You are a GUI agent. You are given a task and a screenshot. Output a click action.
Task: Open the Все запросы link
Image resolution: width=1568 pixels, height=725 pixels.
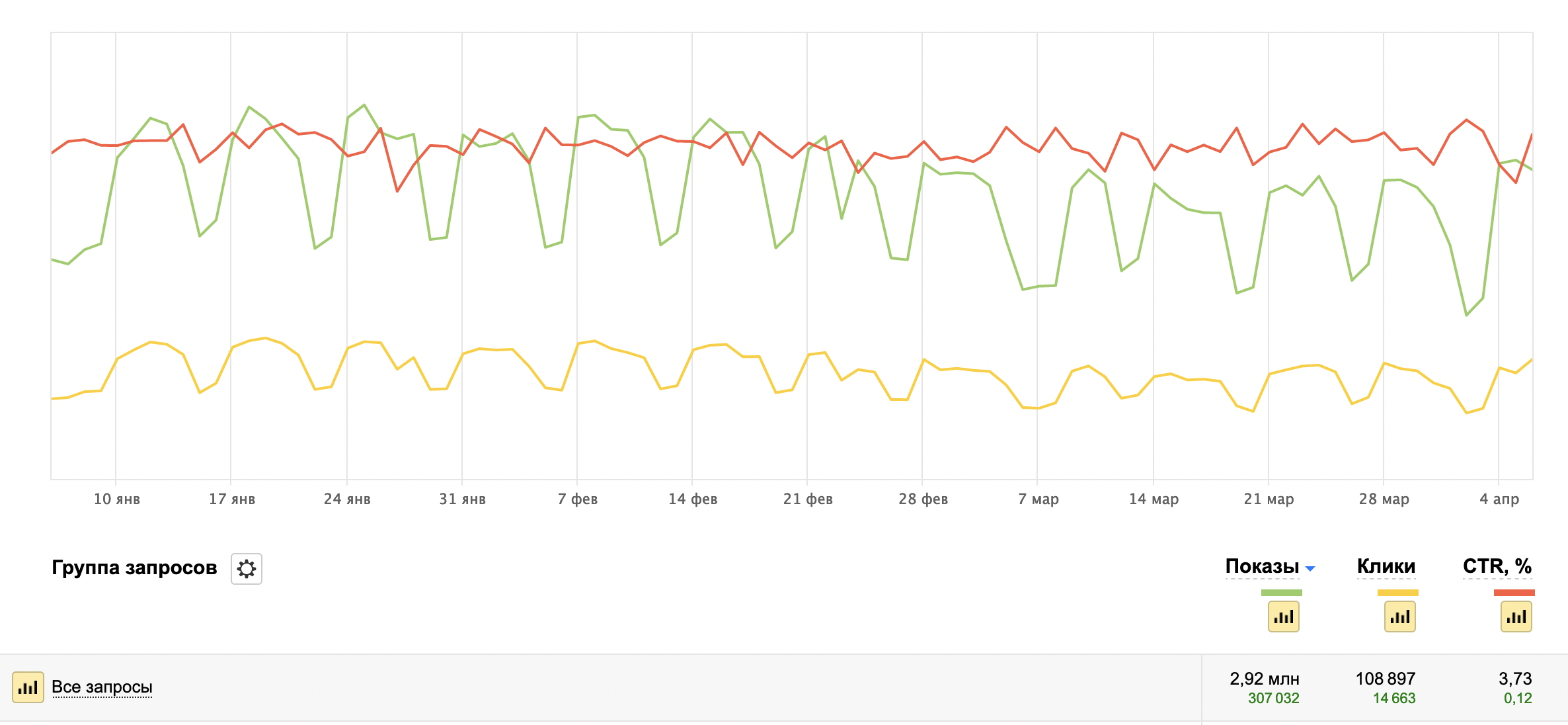102,687
